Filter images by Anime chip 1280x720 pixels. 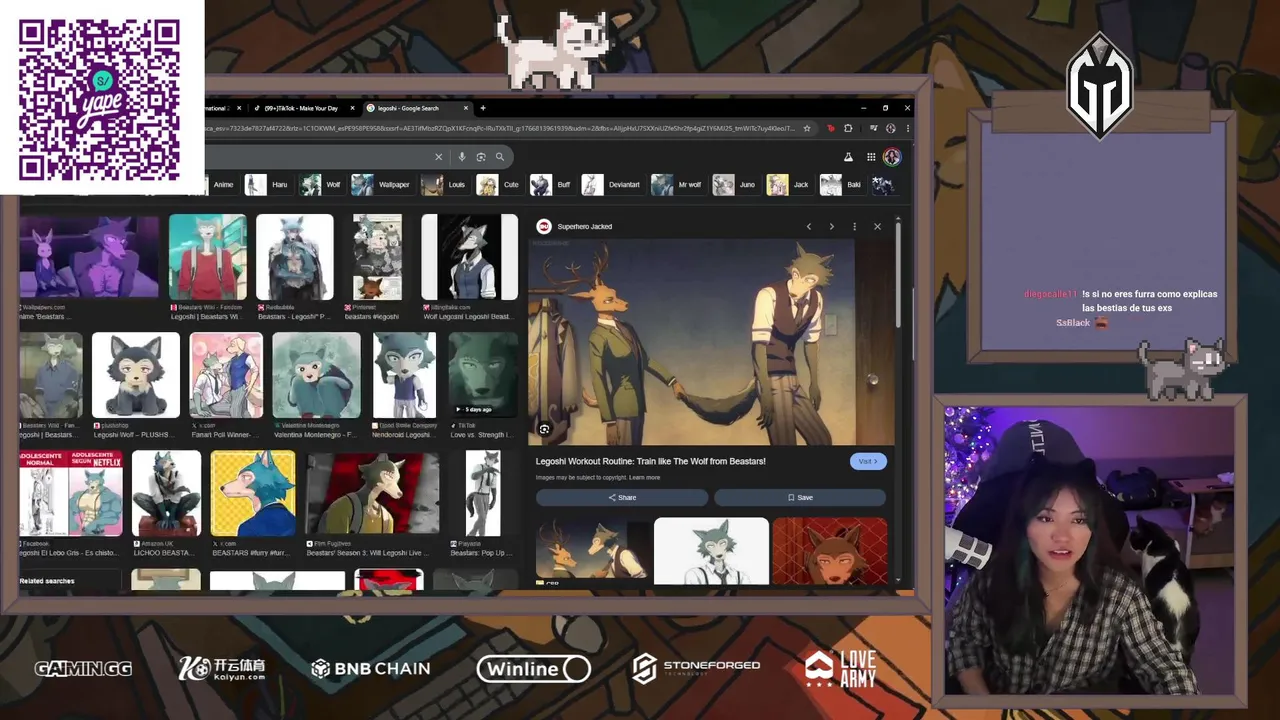[223, 185]
